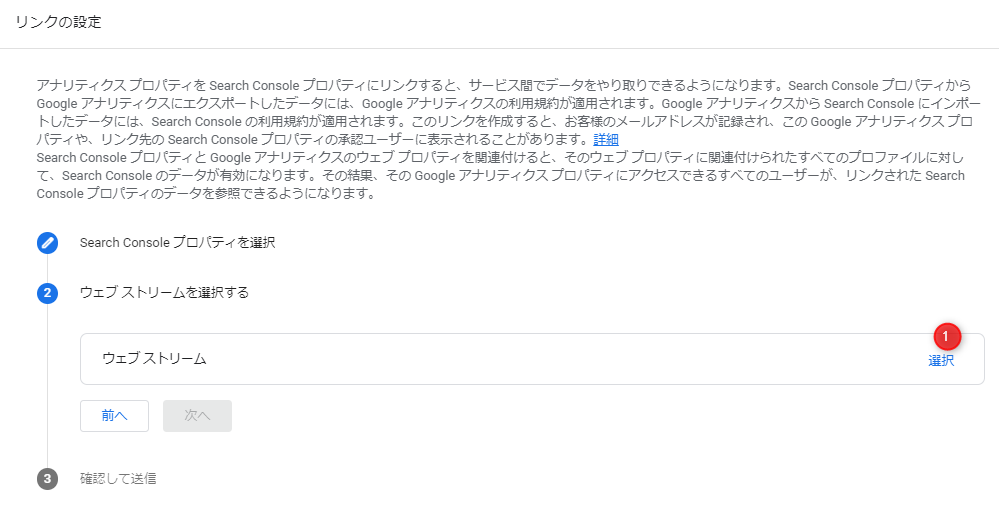
Task: Click the horizontal divider under リンクの設定
Action: click(x=500, y=48)
